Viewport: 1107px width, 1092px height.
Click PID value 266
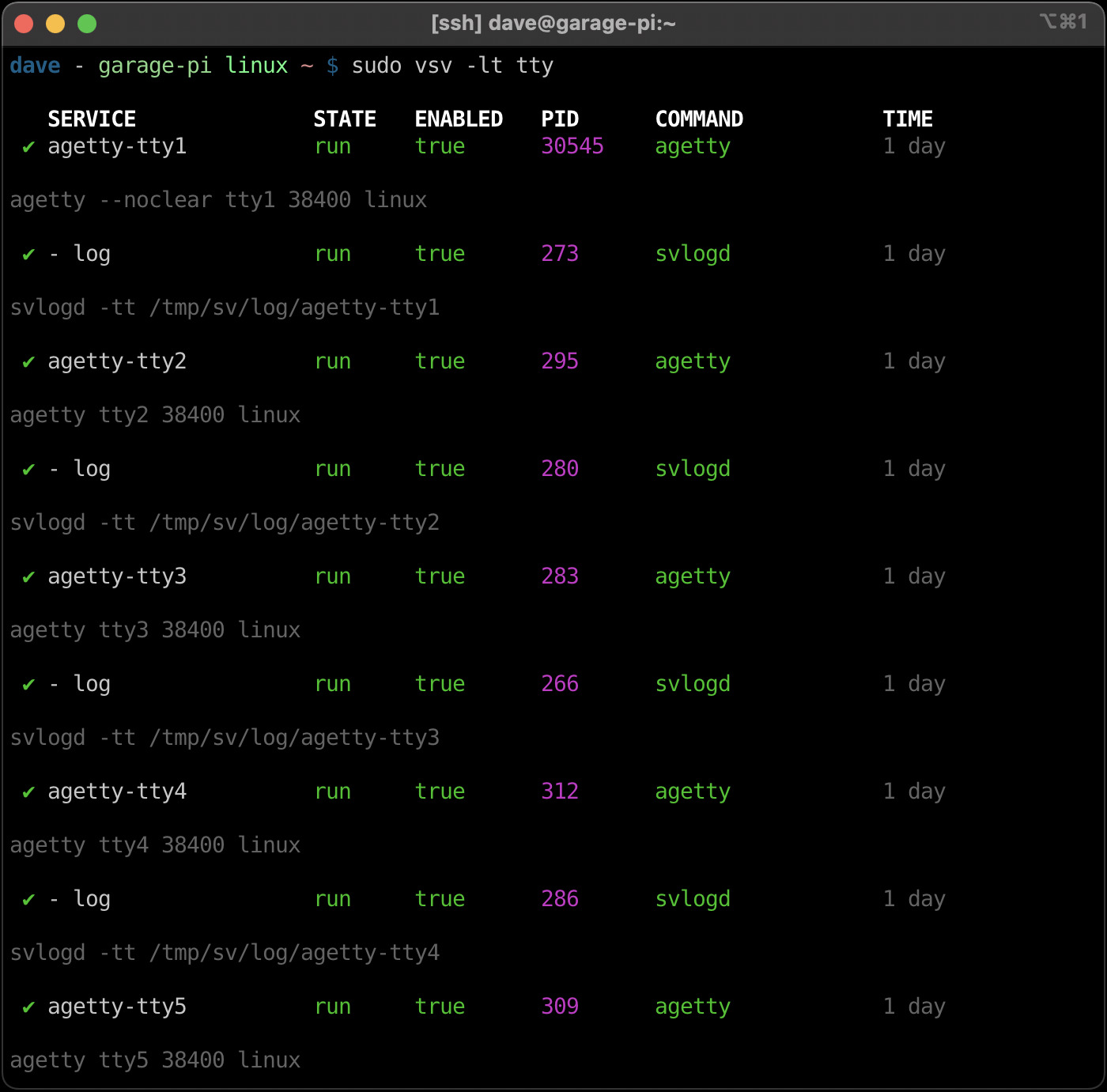[560, 684]
